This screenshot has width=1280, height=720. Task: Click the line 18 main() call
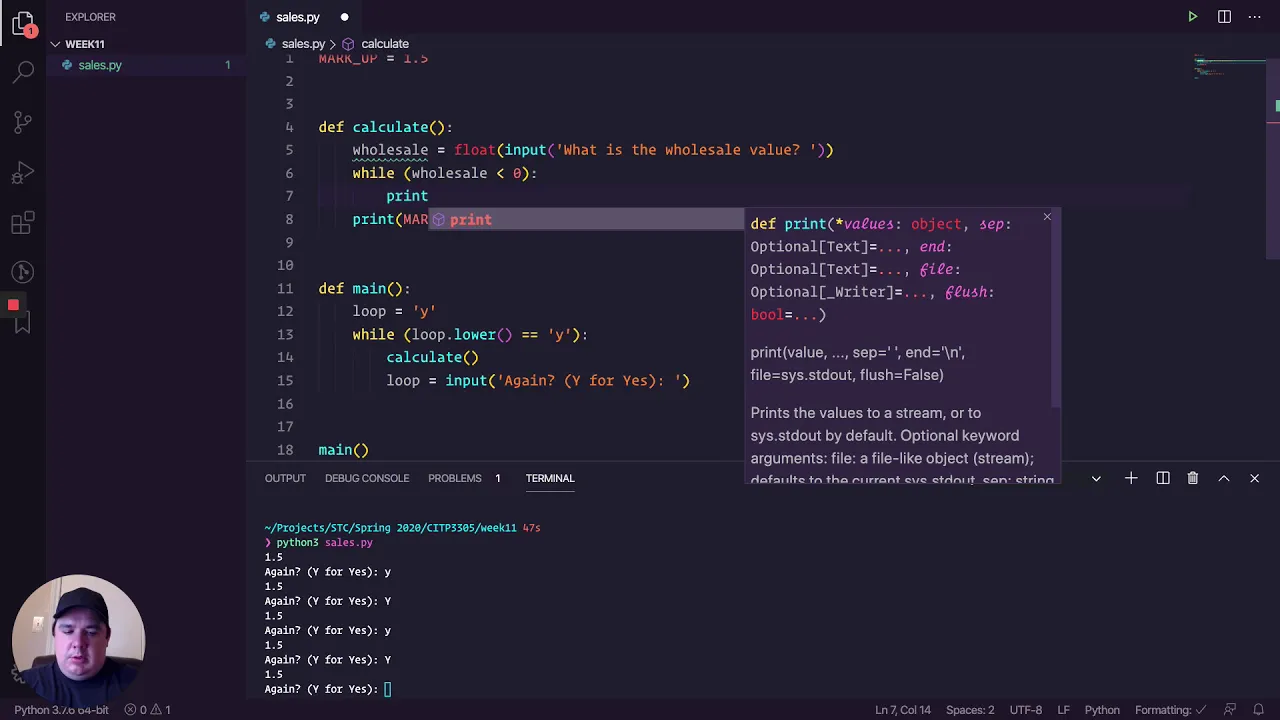pyautogui.click(x=343, y=450)
